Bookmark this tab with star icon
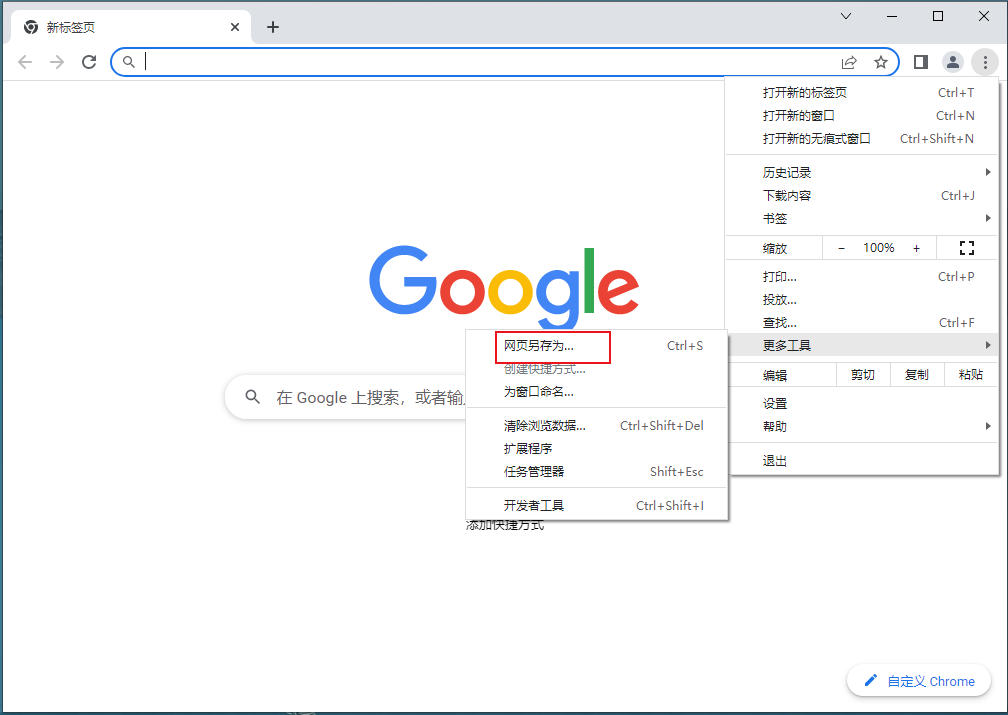1008x715 pixels. point(881,62)
